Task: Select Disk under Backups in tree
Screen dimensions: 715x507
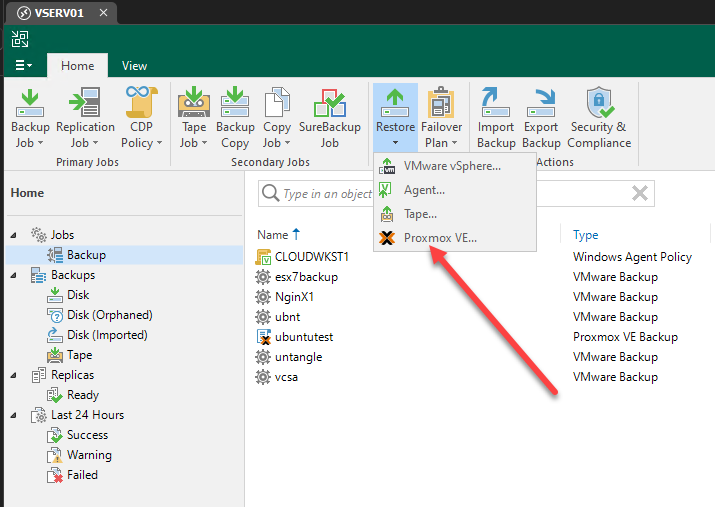Action: (78, 295)
